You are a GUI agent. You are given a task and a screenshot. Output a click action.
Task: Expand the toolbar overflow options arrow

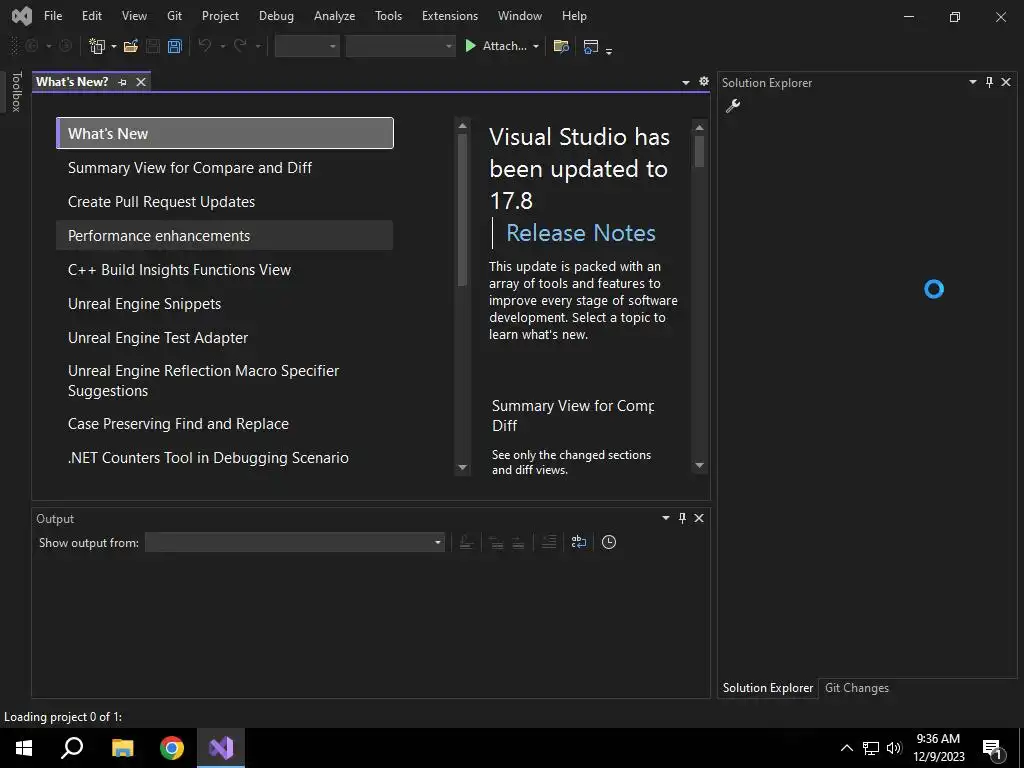click(x=609, y=51)
